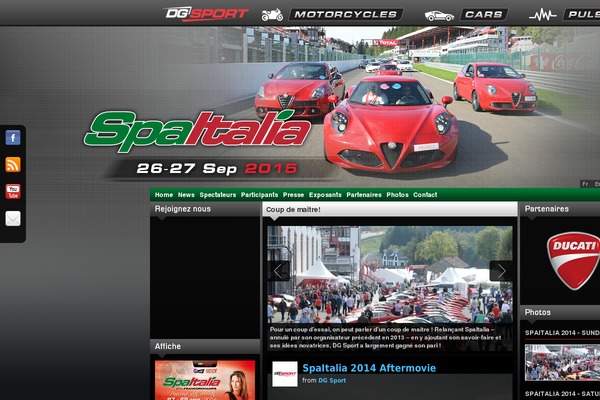Click the DG Sport logo
The width and height of the screenshot is (600, 400).
pos(206,14)
